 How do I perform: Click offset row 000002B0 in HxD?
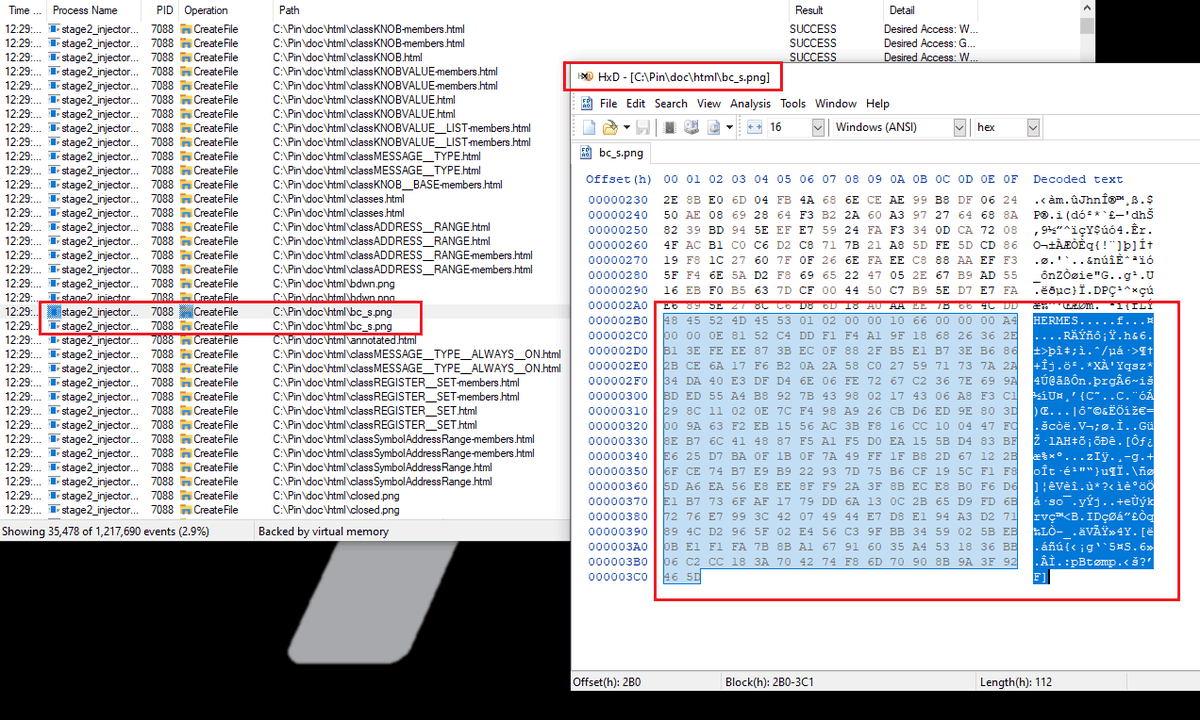[x=619, y=319]
